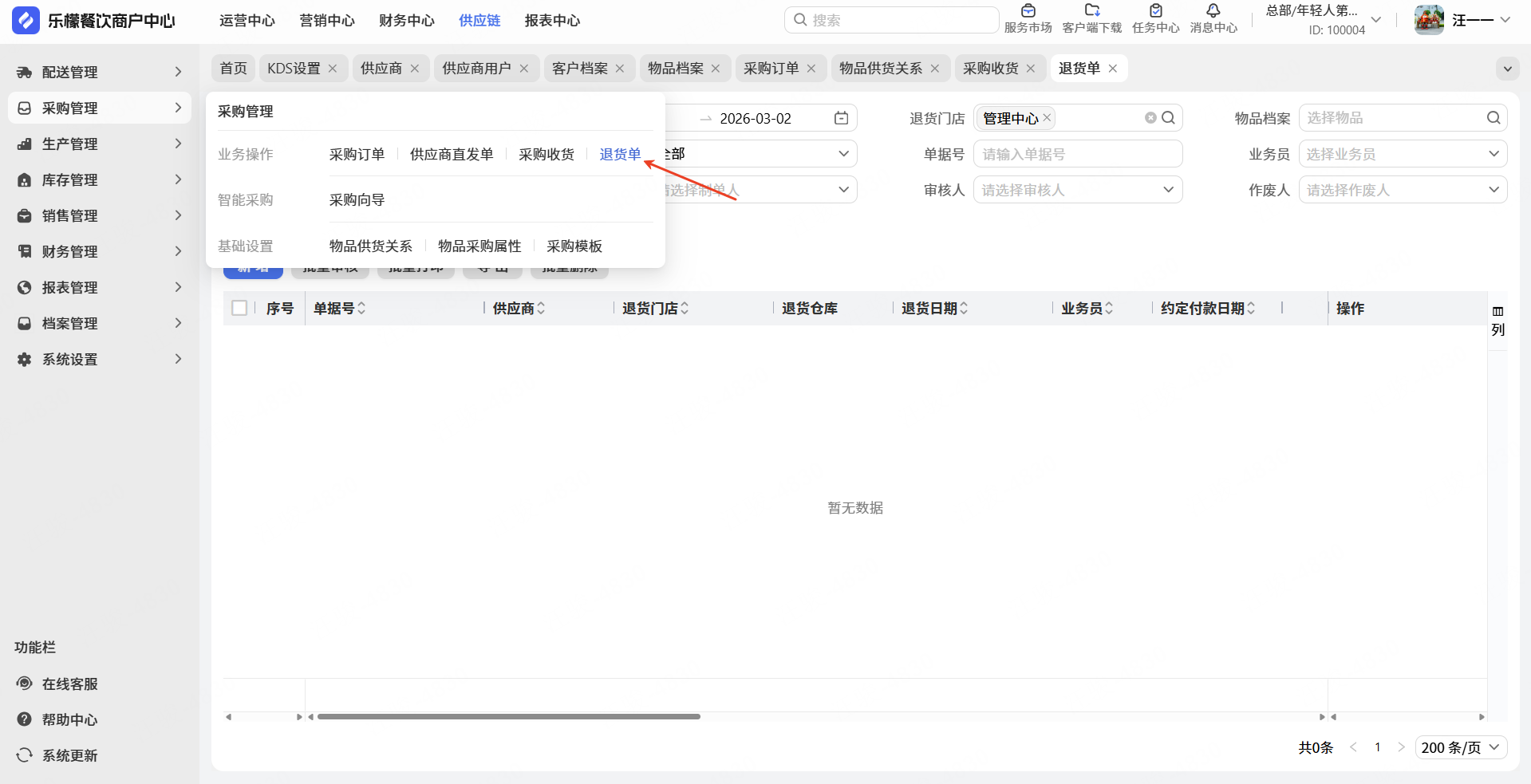Open 采购模板 in flyout menu
This screenshot has height=784, width=1531.
click(x=574, y=246)
